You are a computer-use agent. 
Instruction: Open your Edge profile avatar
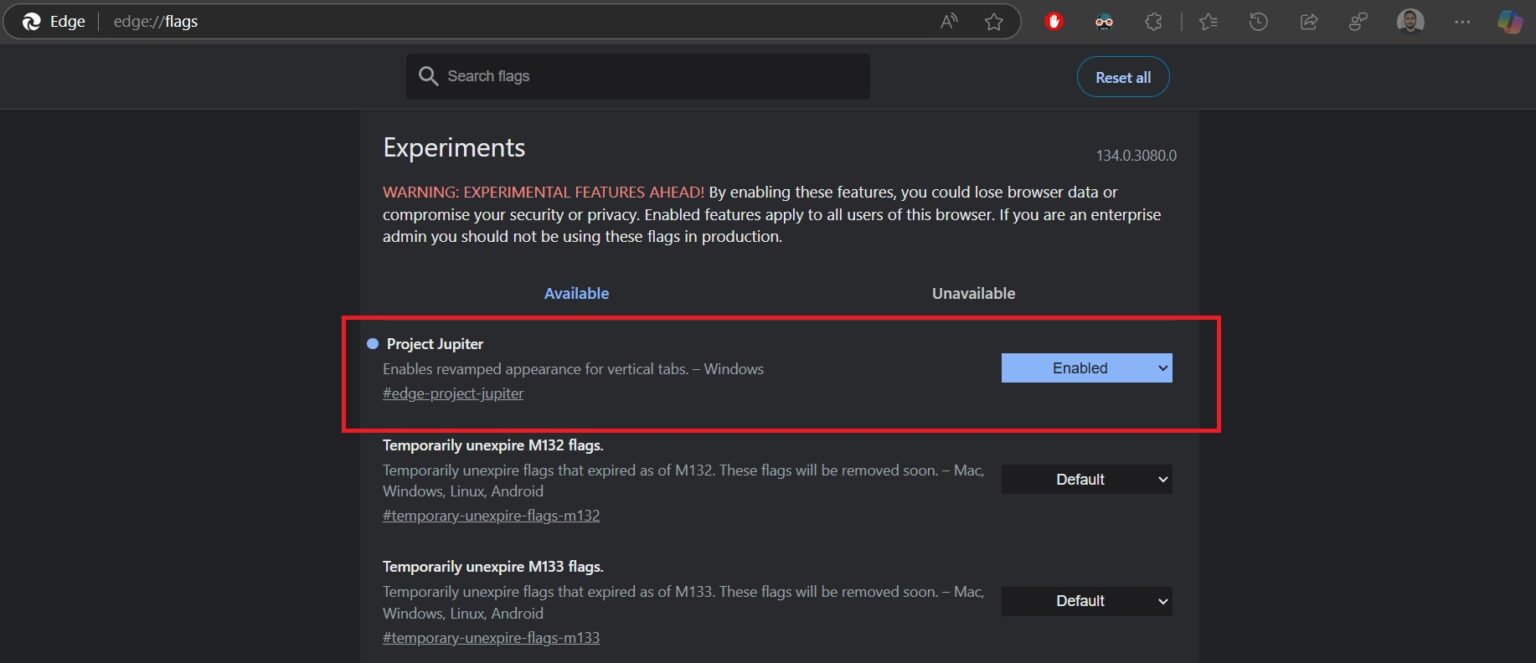pos(1411,21)
